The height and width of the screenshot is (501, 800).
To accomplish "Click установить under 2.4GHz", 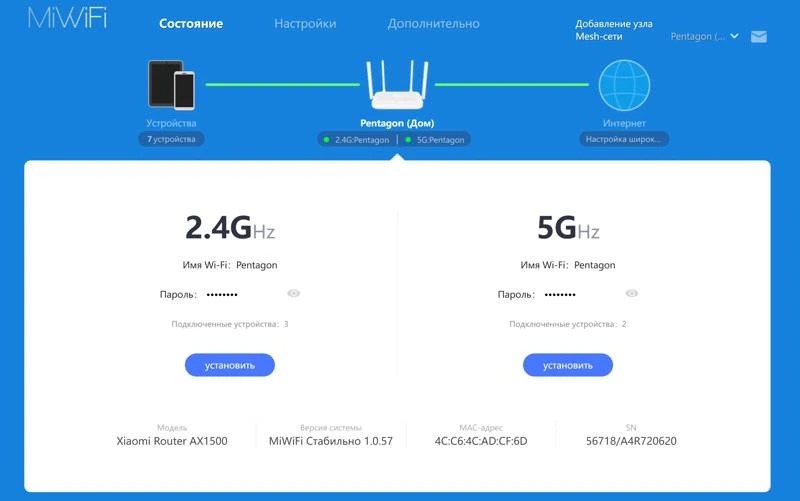I will 230,365.
